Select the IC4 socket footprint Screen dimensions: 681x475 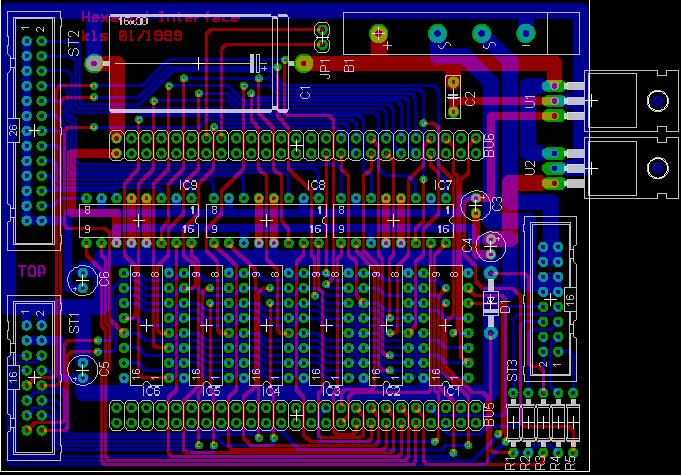tap(266, 325)
